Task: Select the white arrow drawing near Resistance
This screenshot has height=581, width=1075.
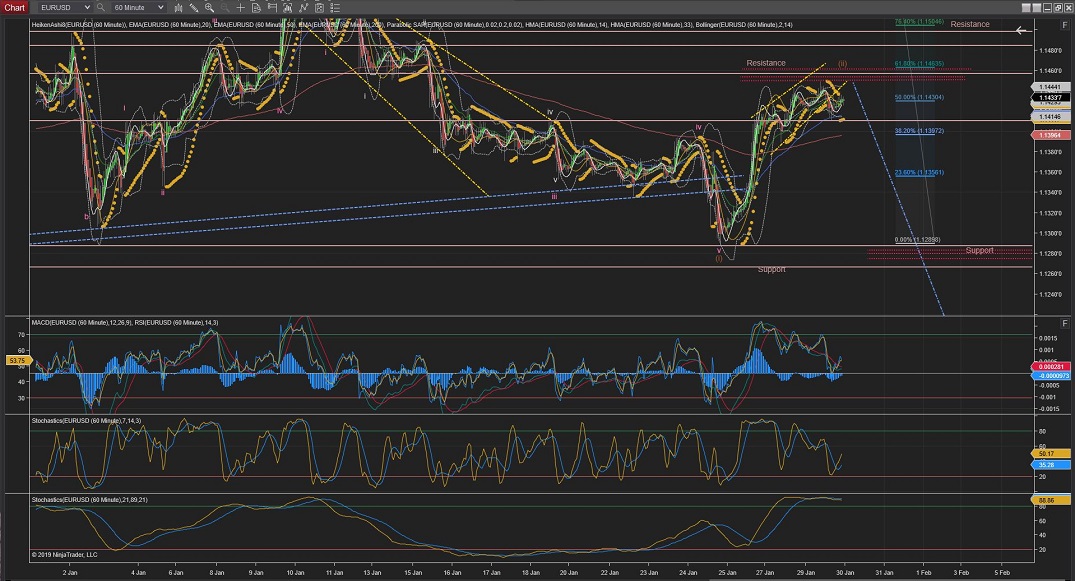Action: point(1022,30)
